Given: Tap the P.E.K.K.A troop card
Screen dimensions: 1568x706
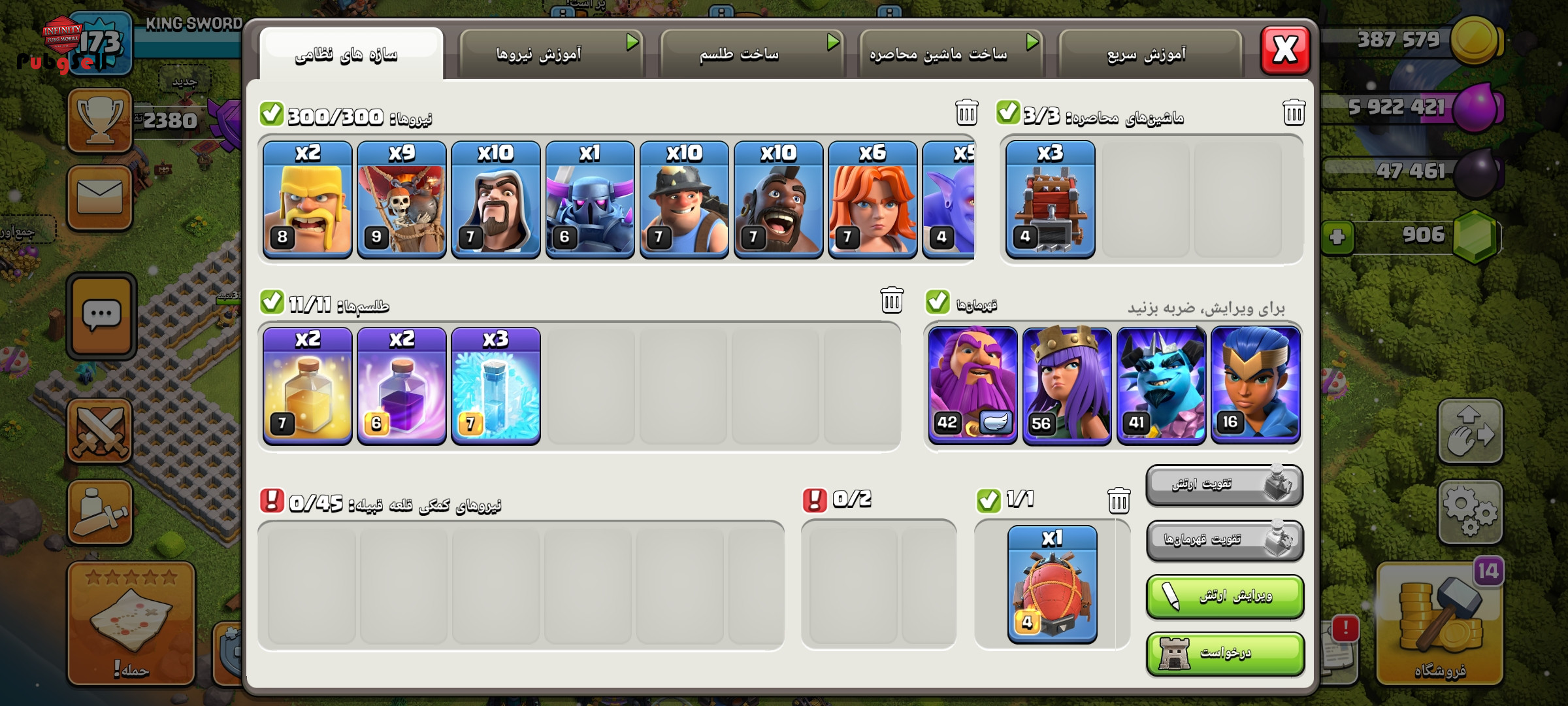Looking at the screenshot, I should click(x=590, y=199).
